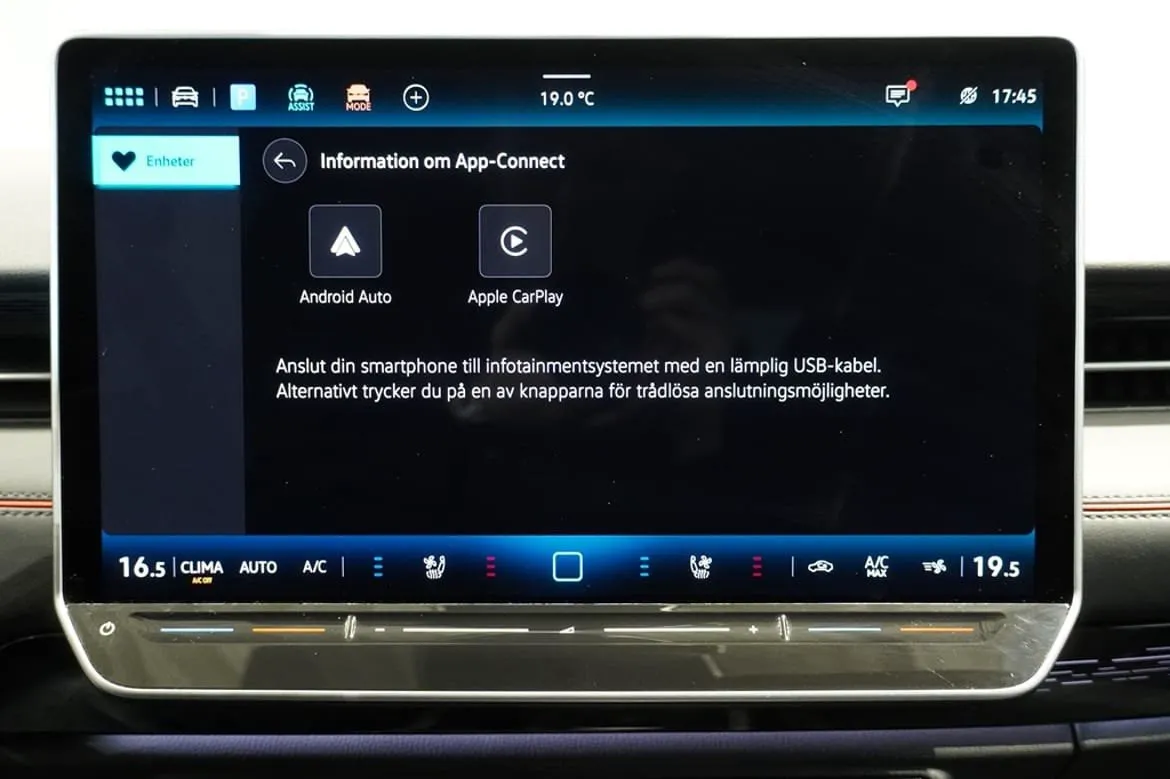The width and height of the screenshot is (1170, 779).
Task: Tap the volume minus on the touch slider
Action: point(380,630)
